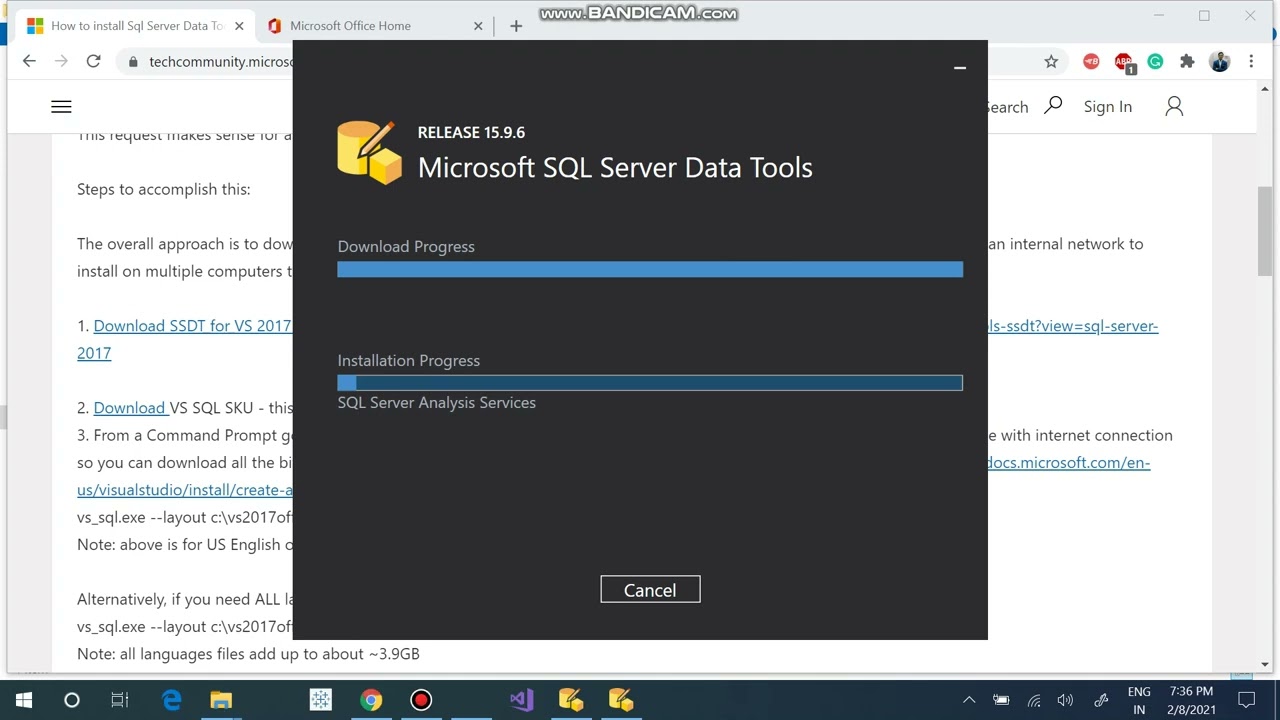Click the 'RELEASE 15.9.6' text in installer
Viewport: 1280px width, 720px height.
(x=471, y=132)
